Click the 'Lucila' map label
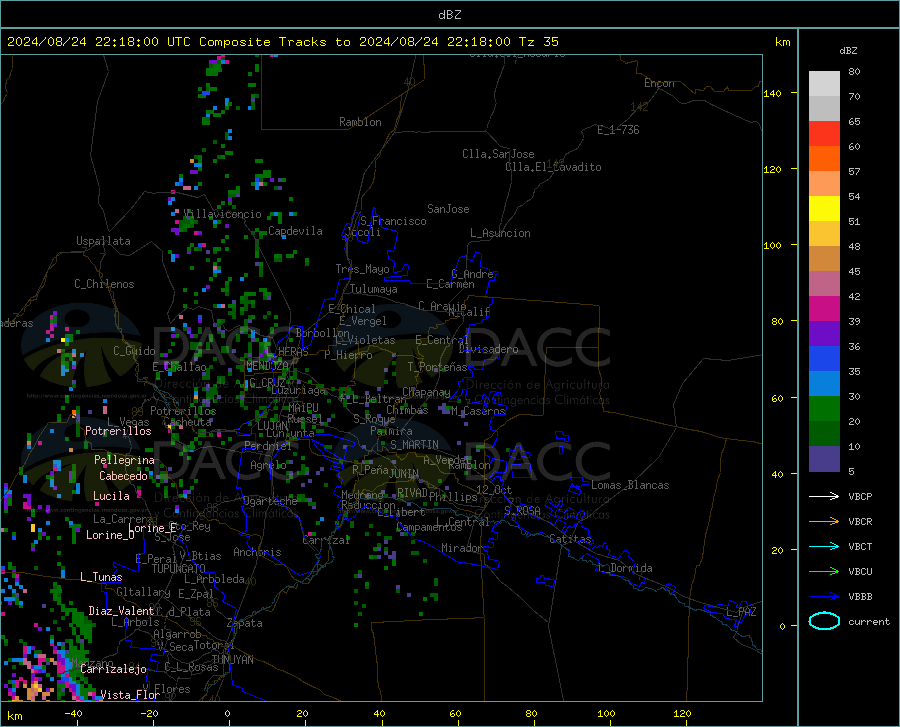 111,496
